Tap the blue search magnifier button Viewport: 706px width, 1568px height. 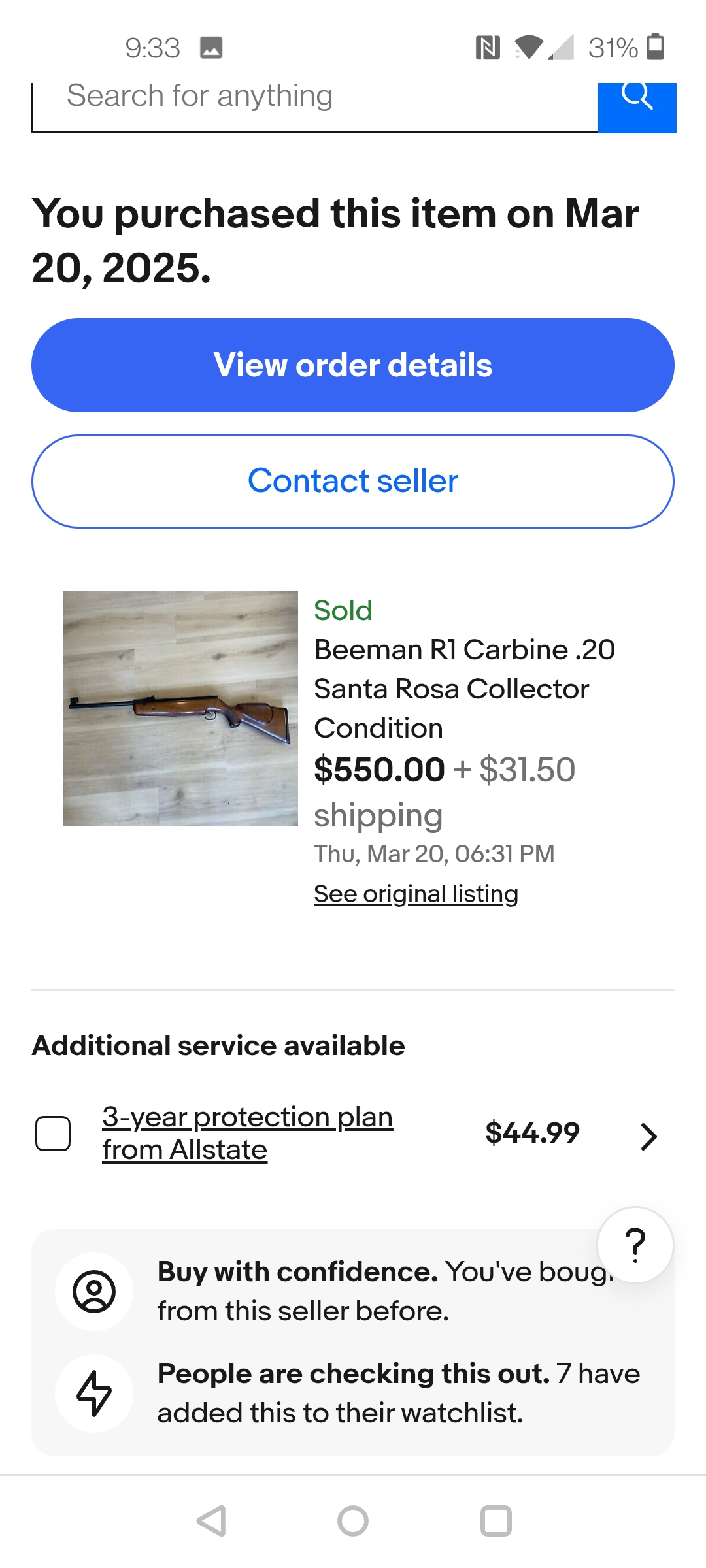point(637,107)
